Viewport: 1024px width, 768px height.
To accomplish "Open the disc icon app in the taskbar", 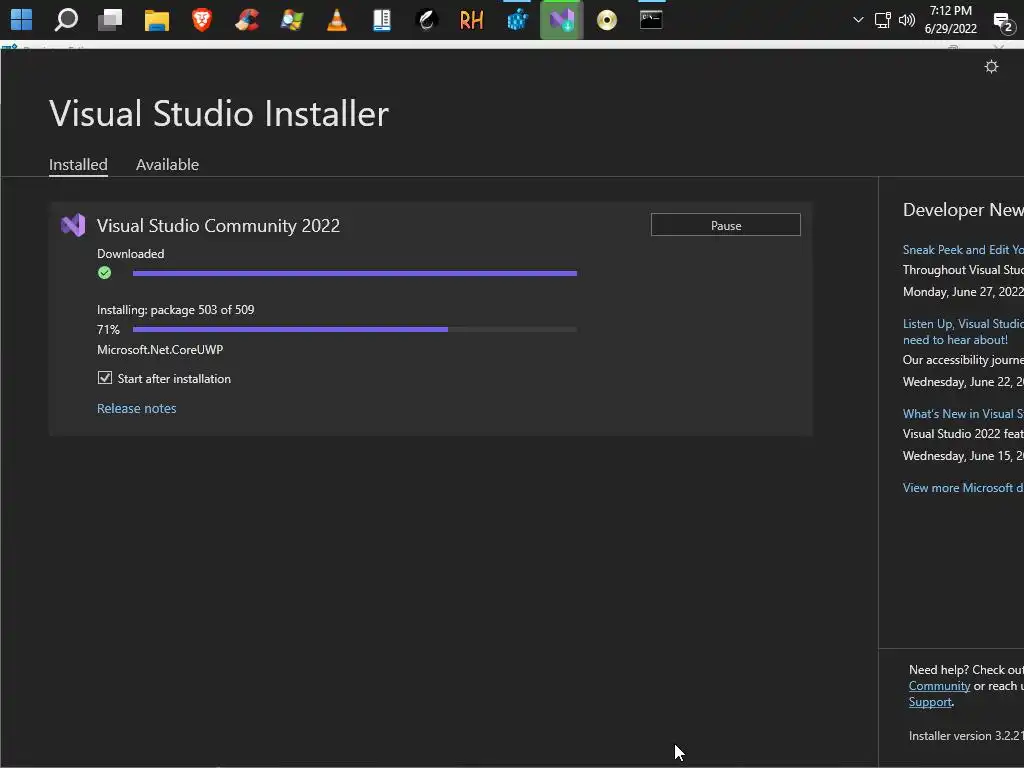I will 607,20.
